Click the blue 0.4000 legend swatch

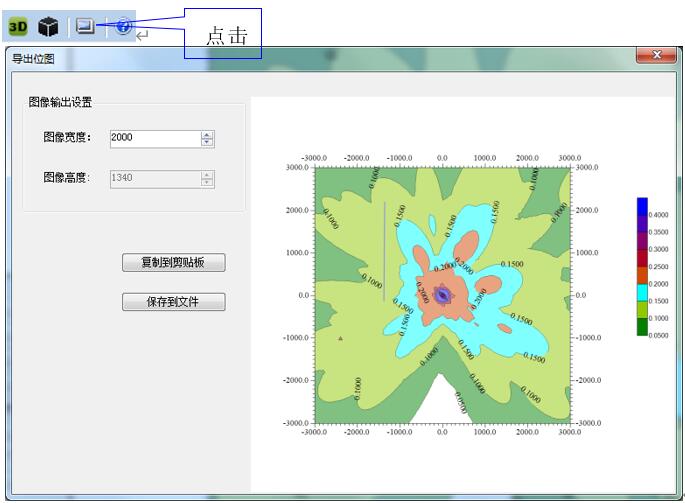point(642,206)
